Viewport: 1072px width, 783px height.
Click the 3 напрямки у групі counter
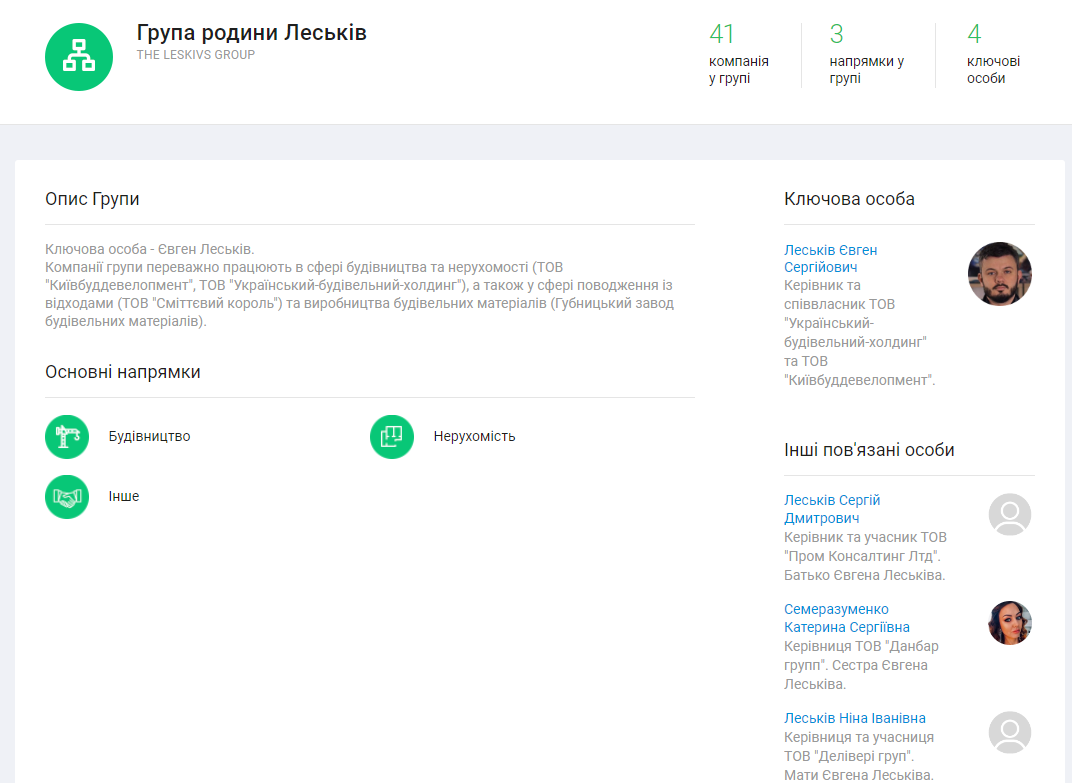tap(866, 55)
